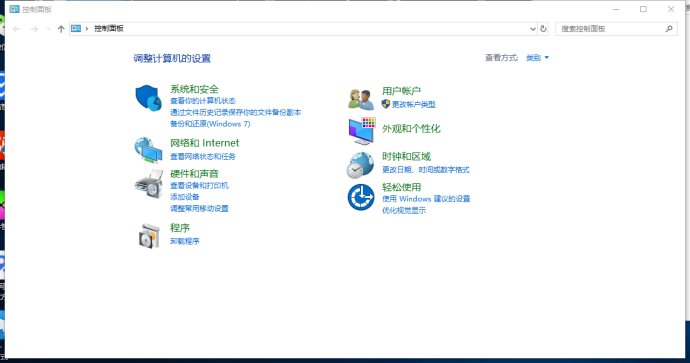The image size is (690, 363).
Task: Click the 卸载程序 link
Action: [185, 241]
